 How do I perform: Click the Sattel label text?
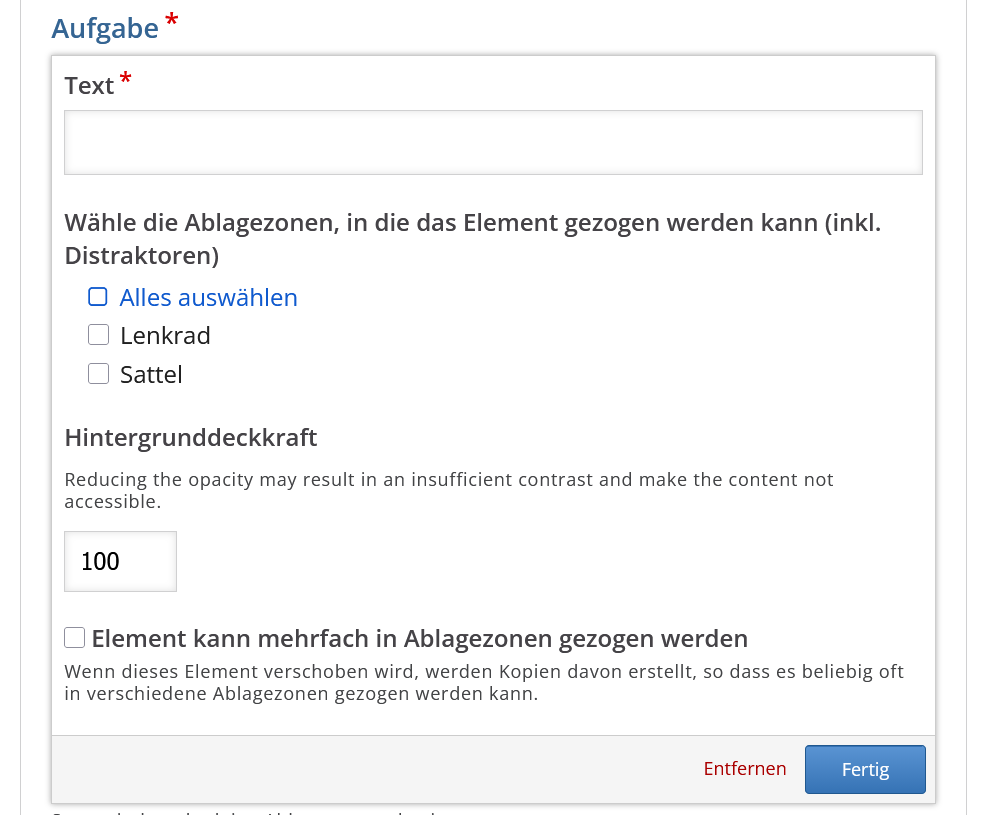point(151,375)
